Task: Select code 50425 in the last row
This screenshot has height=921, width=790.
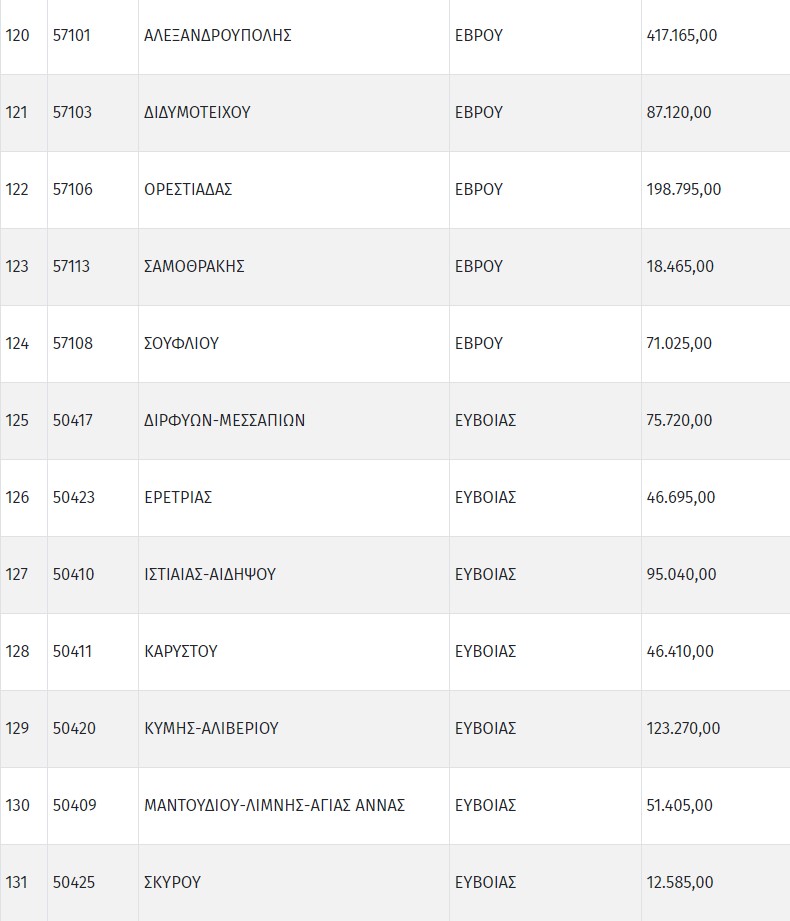Action: [x=74, y=883]
